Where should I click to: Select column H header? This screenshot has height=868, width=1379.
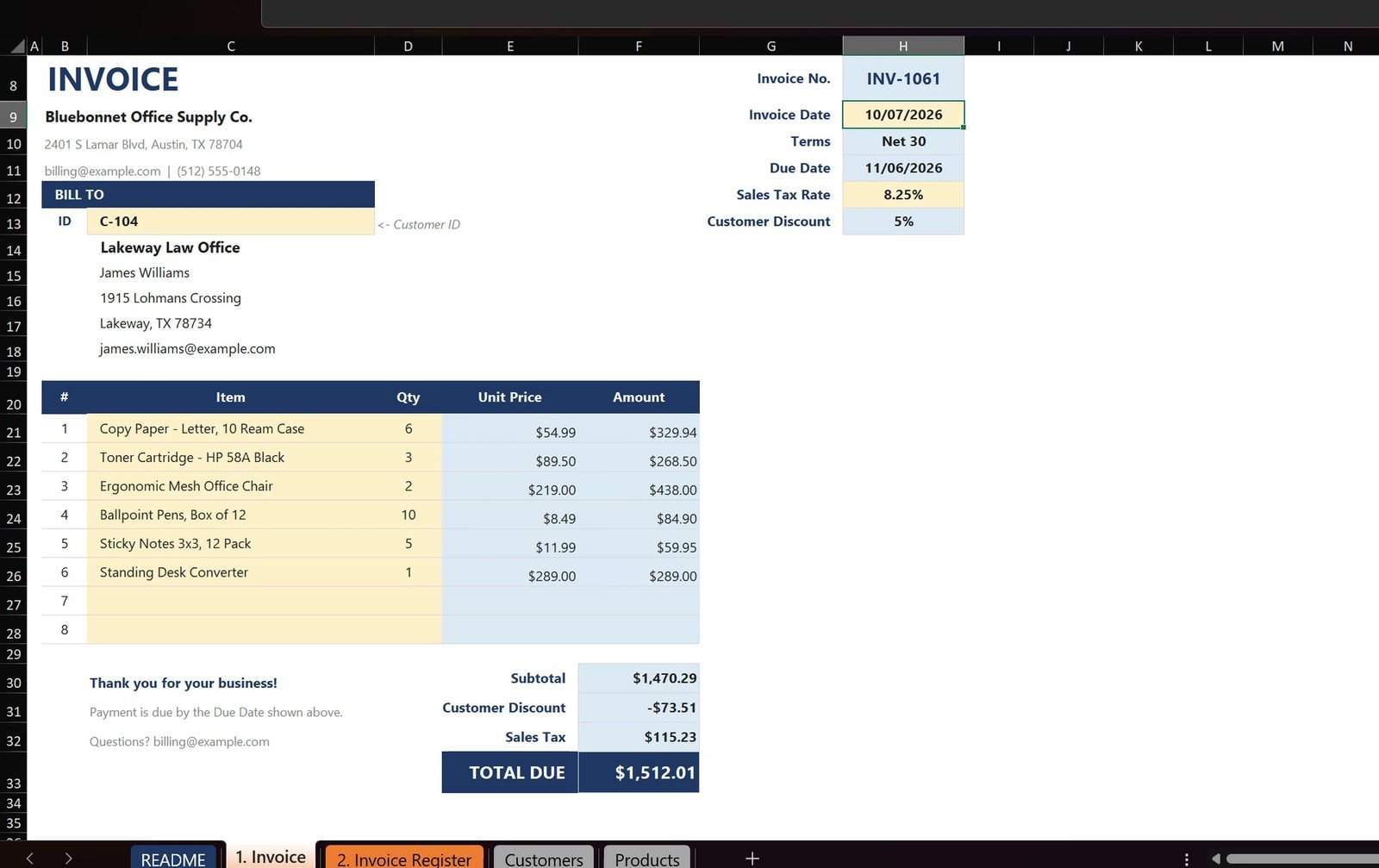[903, 46]
